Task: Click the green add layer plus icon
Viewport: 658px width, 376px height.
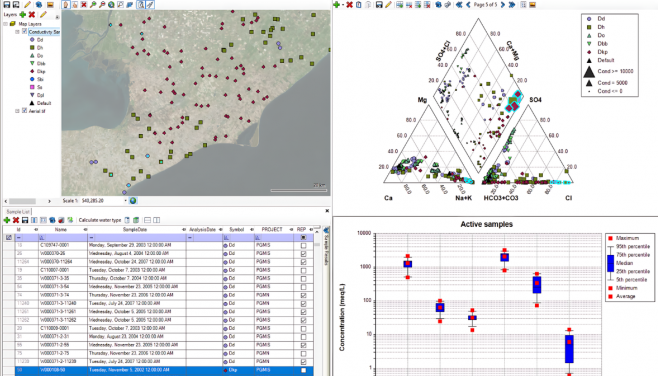Action: click(x=23, y=15)
